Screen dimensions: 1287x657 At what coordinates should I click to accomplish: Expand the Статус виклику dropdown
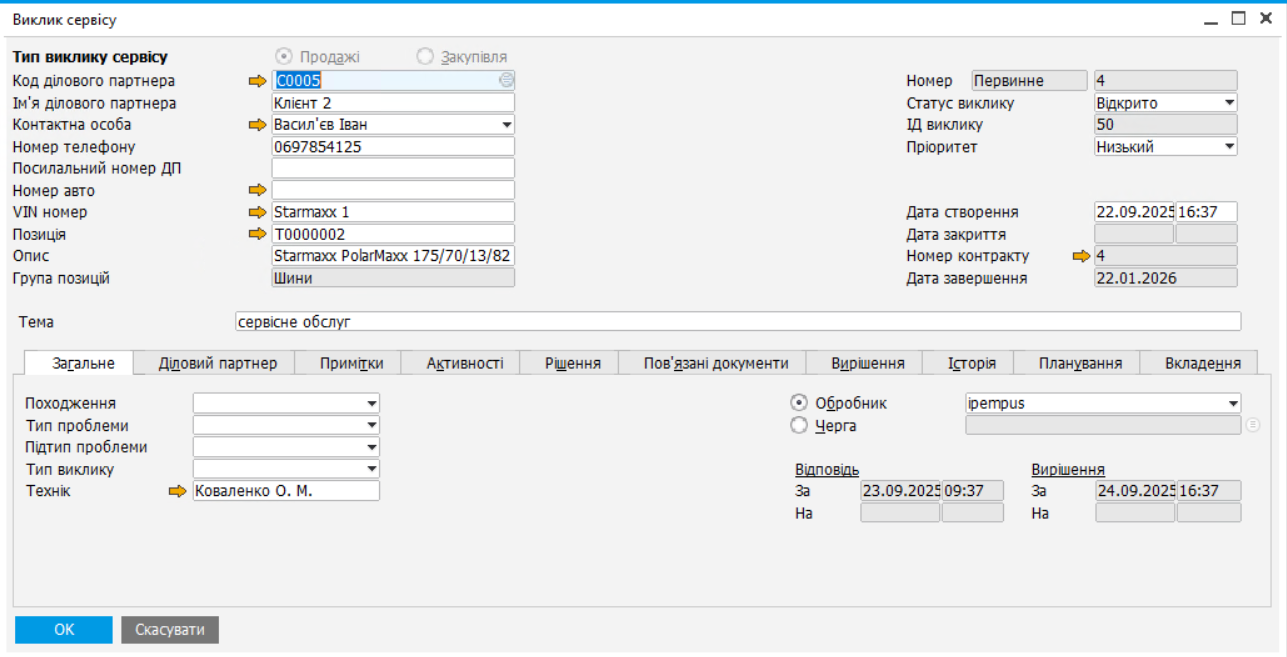(x=1229, y=103)
